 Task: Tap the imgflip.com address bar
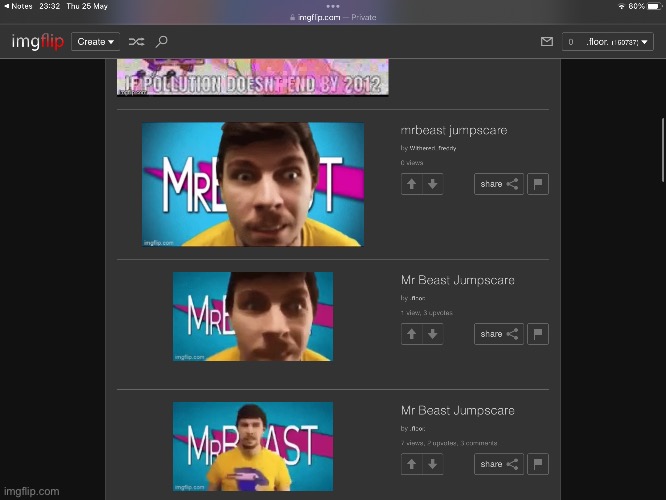(x=333, y=17)
